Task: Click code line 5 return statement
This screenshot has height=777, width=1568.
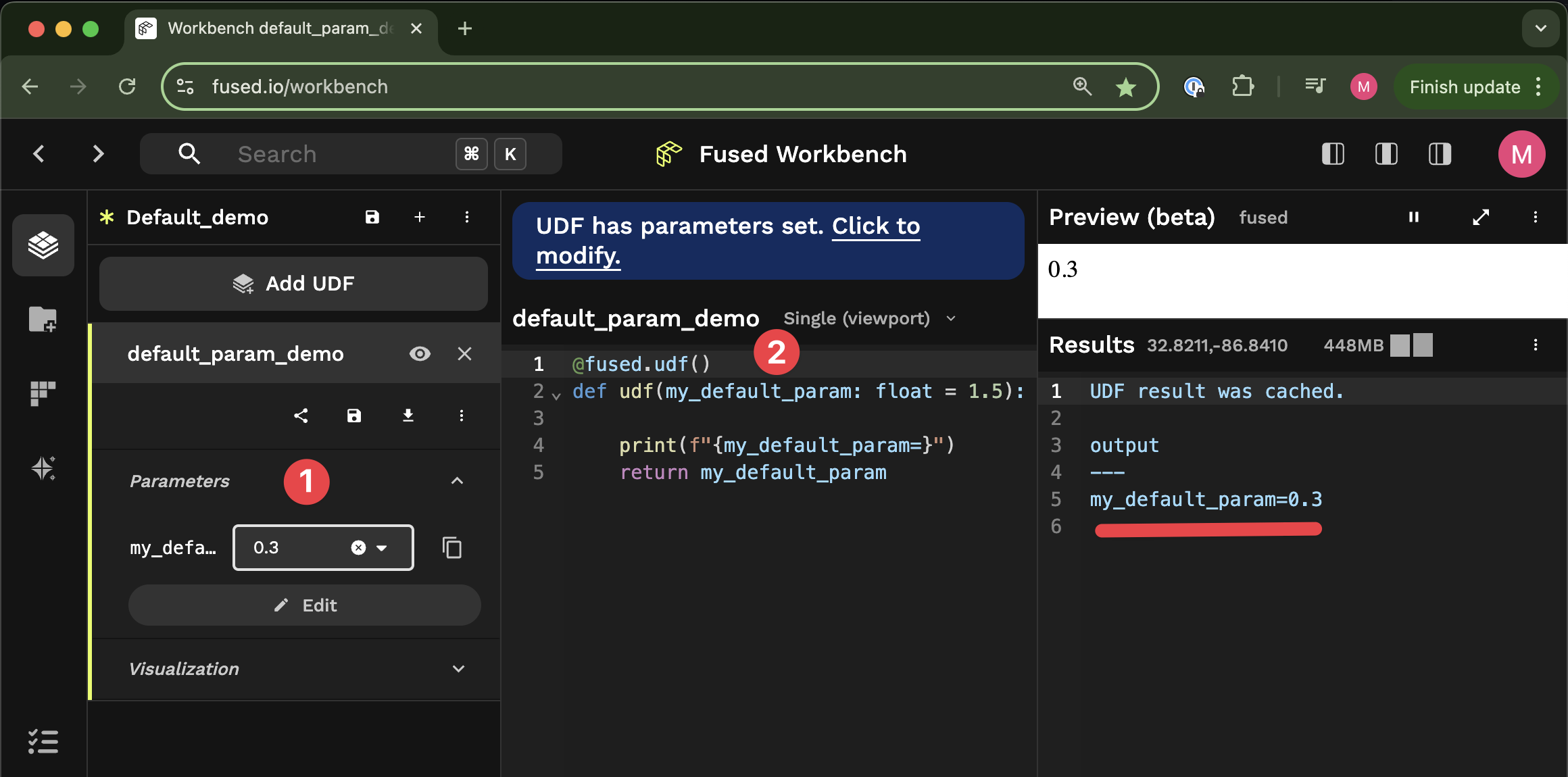Action: click(753, 472)
